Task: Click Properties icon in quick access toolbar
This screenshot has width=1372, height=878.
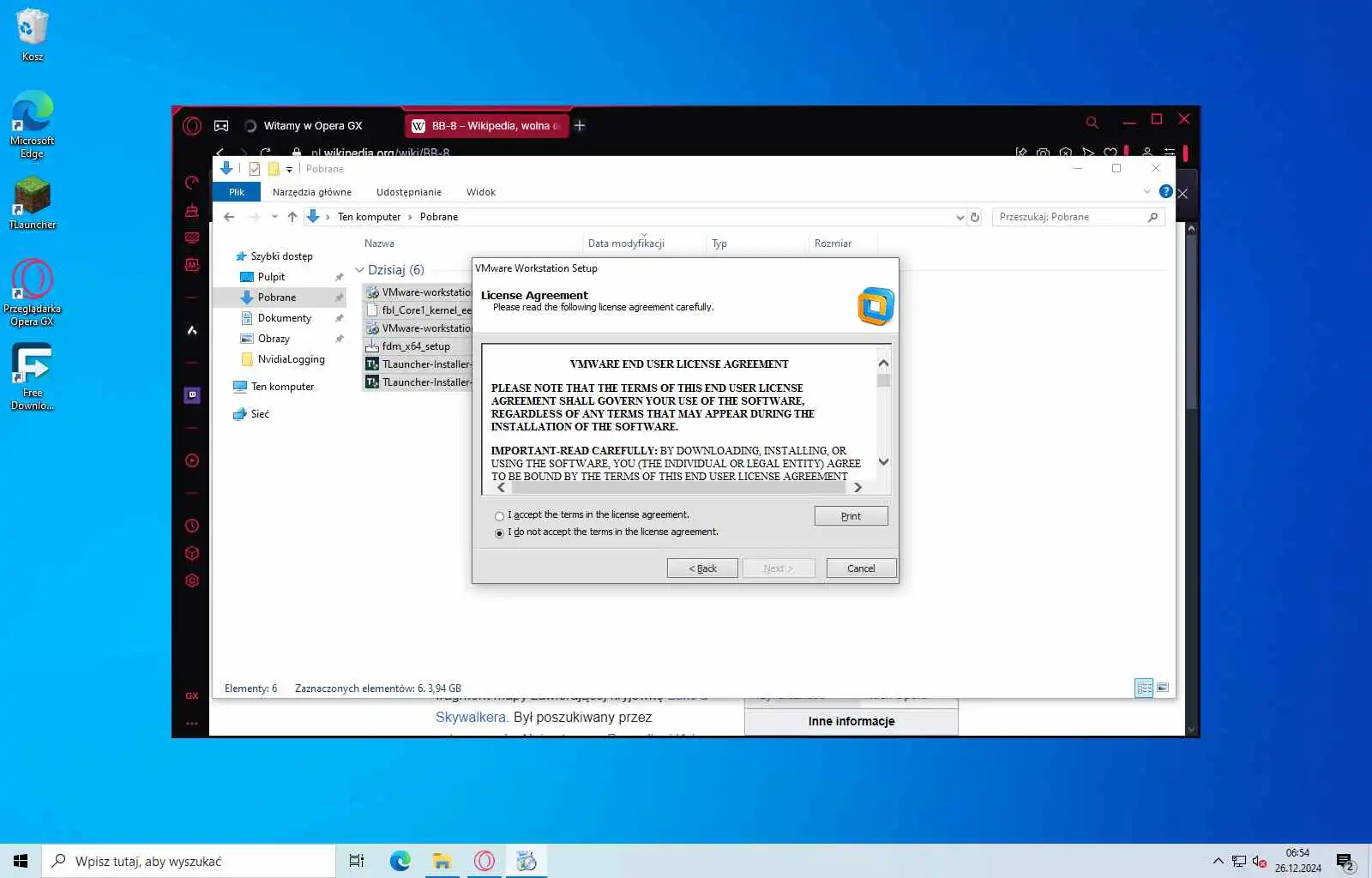Action: point(255,169)
